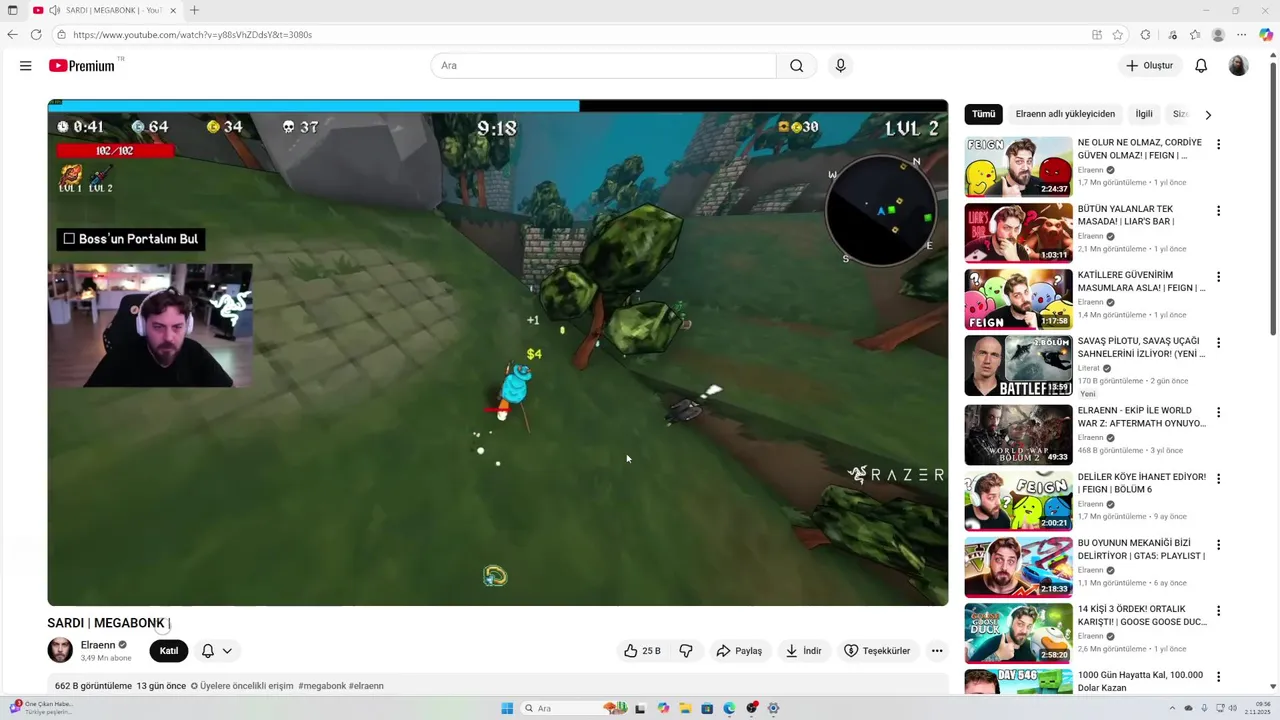Switch to the SARDI MEGABONK browser tab
Screen dimensions: 1280x720
click(105, 10)
